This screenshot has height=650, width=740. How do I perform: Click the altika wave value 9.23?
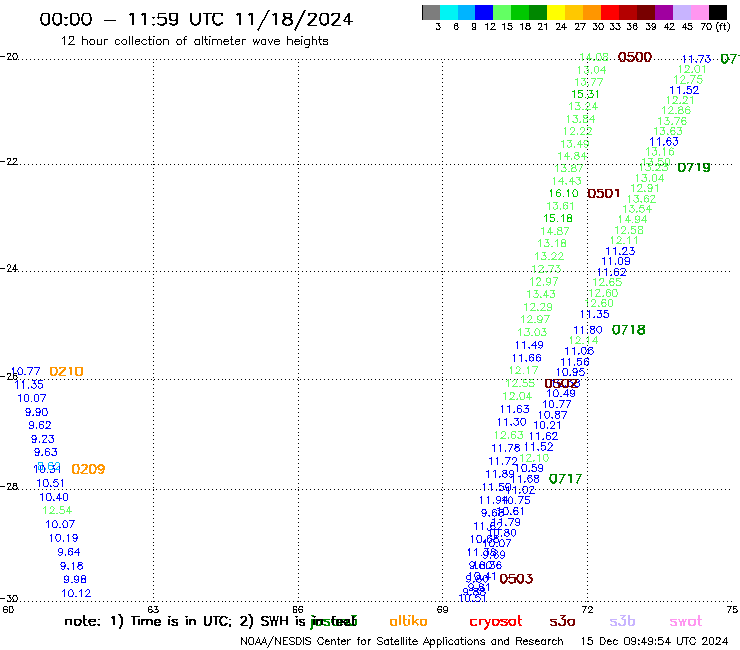(42, 439)
